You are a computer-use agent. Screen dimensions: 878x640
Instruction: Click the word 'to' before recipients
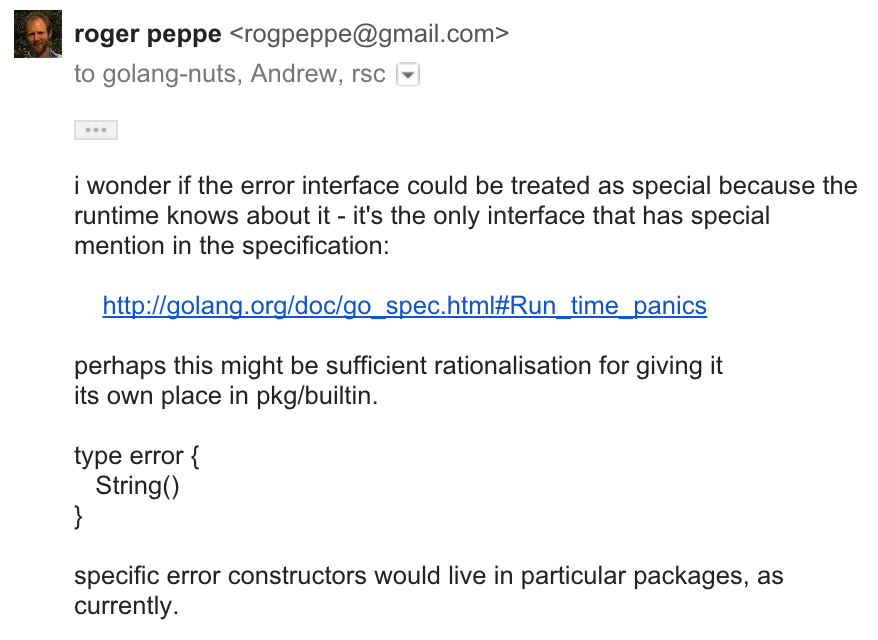(85, 74)
